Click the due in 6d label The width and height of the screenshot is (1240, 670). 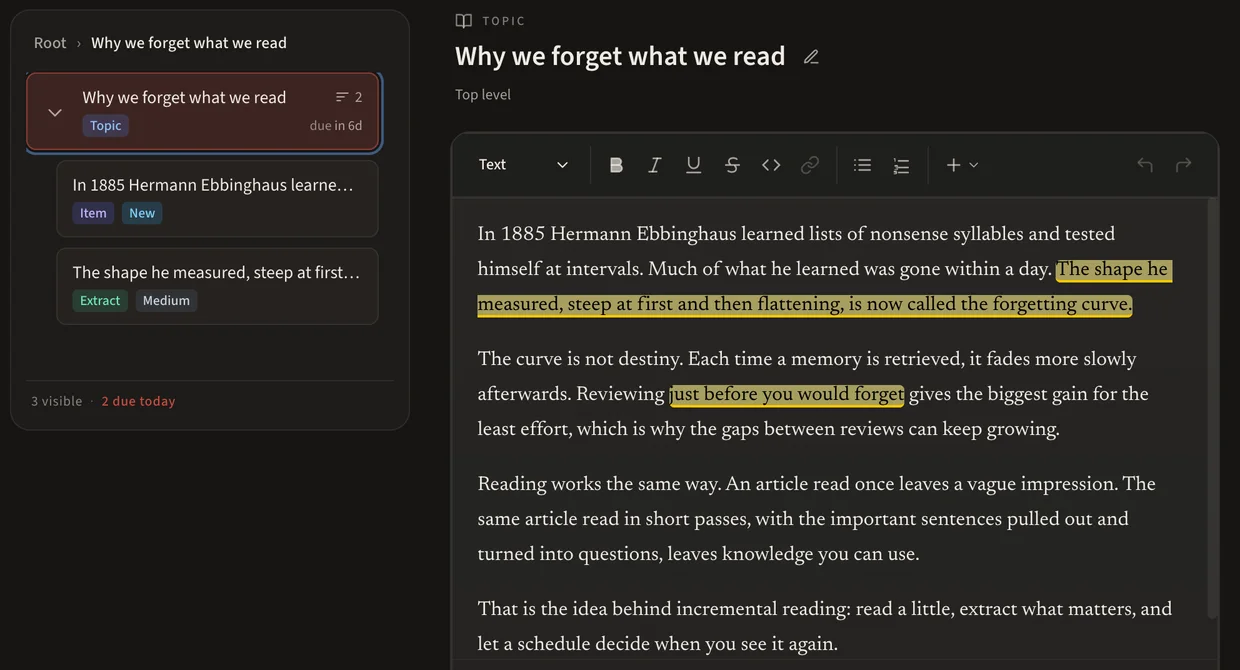pos(336,126)
